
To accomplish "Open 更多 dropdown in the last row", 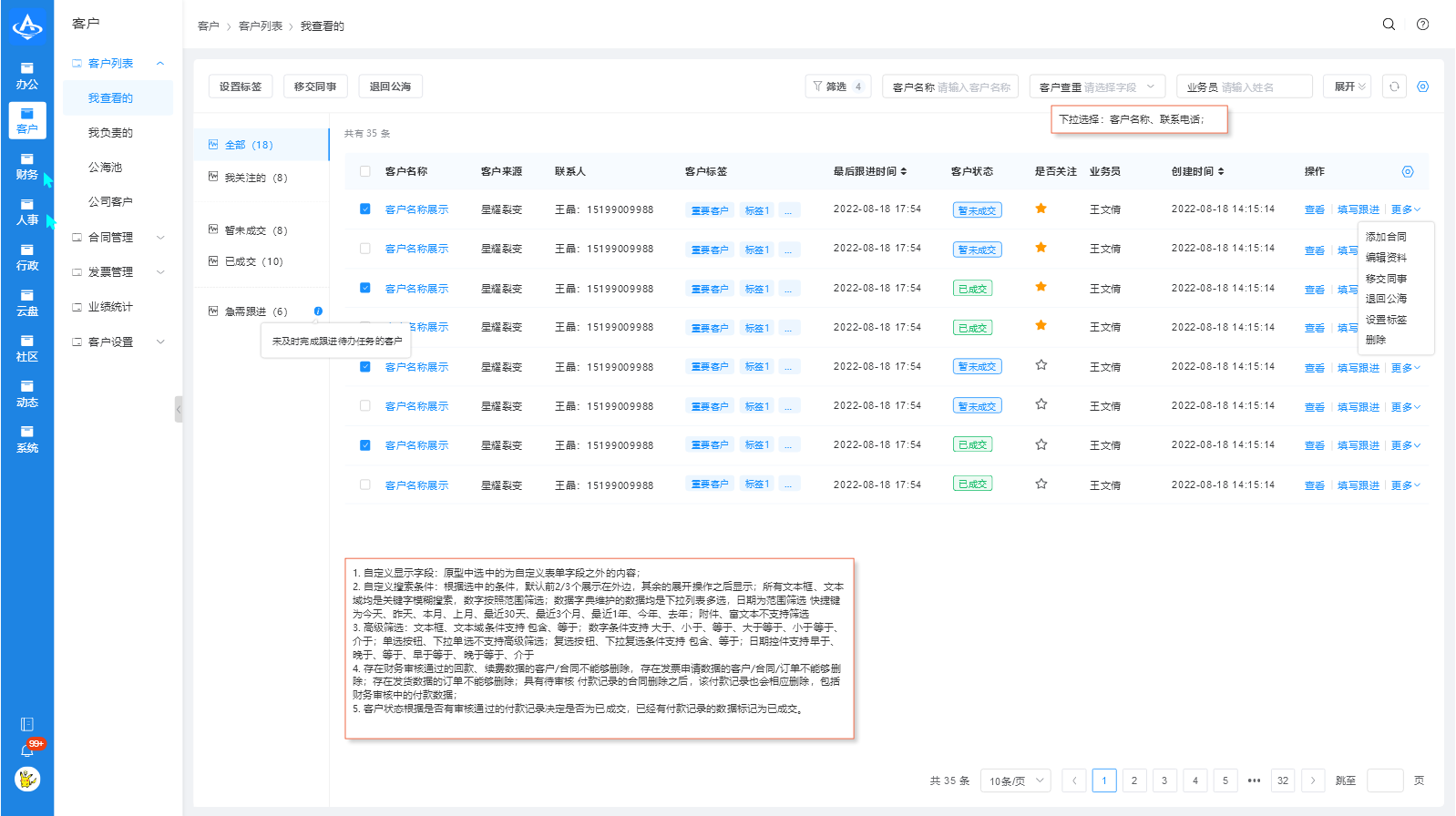I will pyautogui.click(x=1405, y=485).
